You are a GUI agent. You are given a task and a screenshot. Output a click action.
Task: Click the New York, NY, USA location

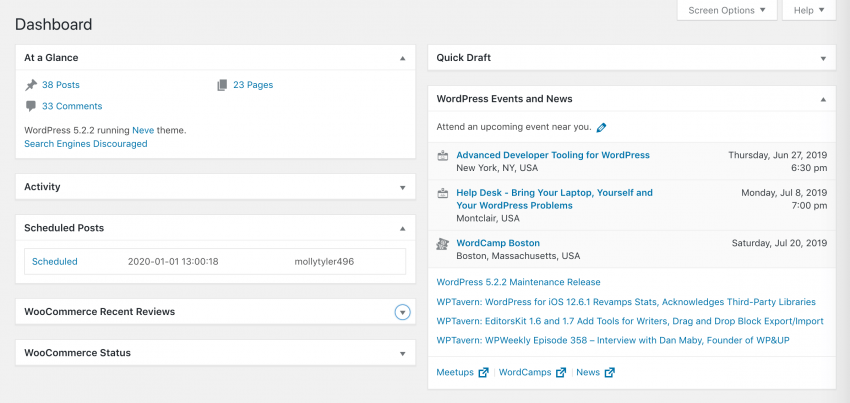(497, 168)
